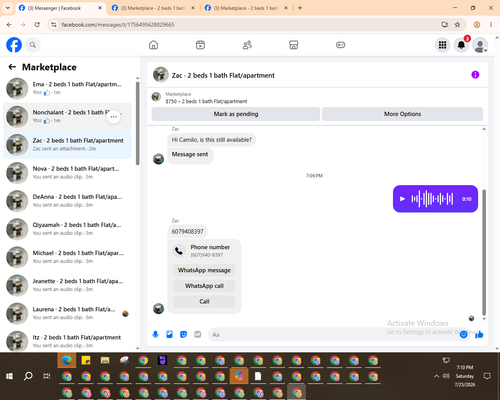Click Zac's avatar in chat header
The image size is (500, 400).
(x=161, y=75)
